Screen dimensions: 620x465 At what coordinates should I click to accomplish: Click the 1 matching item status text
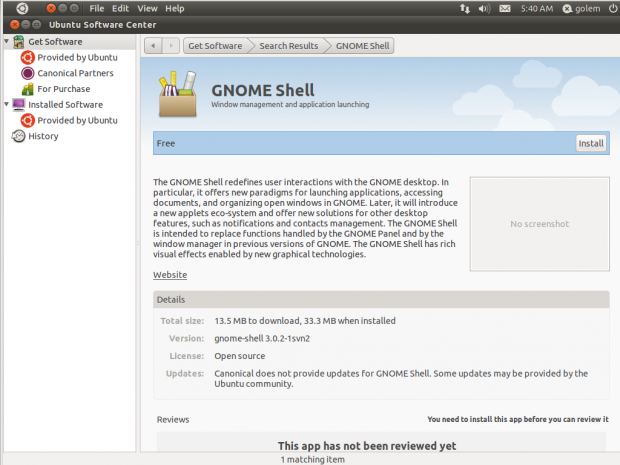312,459
